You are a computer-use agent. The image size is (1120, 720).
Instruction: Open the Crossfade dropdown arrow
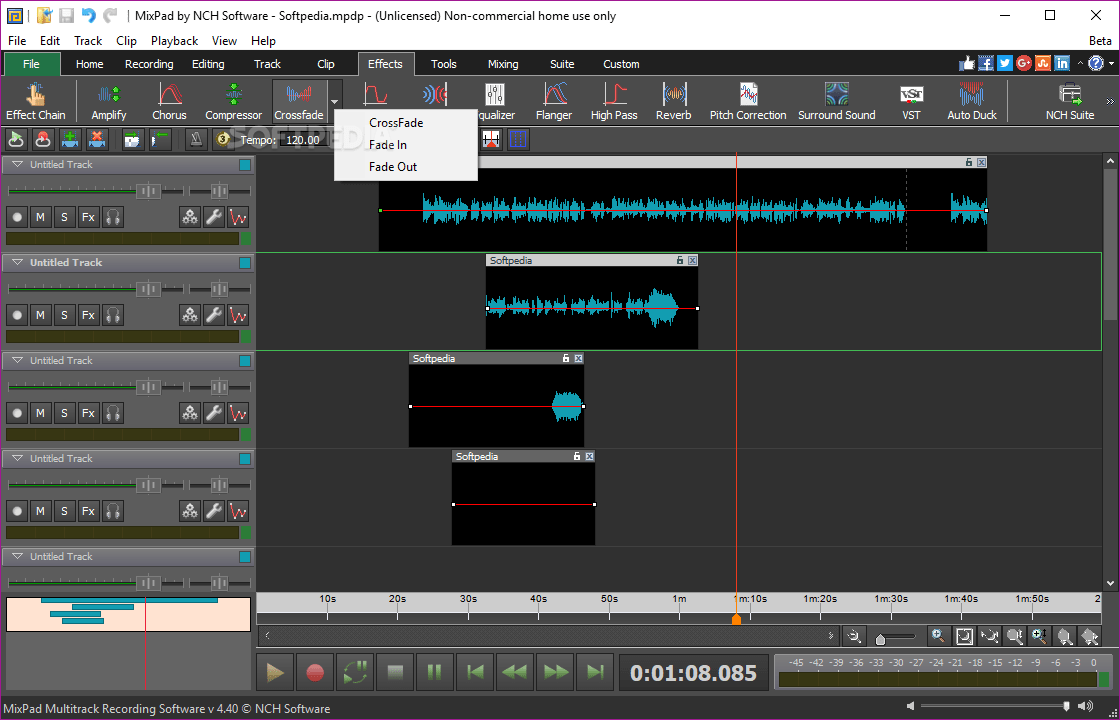click(x=334, y=101)
